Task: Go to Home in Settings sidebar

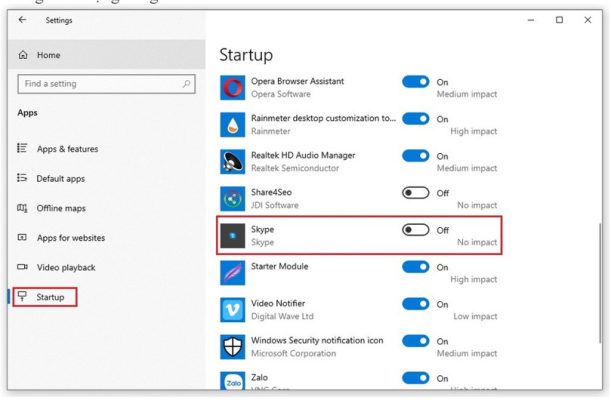Action: coord(106,55)
